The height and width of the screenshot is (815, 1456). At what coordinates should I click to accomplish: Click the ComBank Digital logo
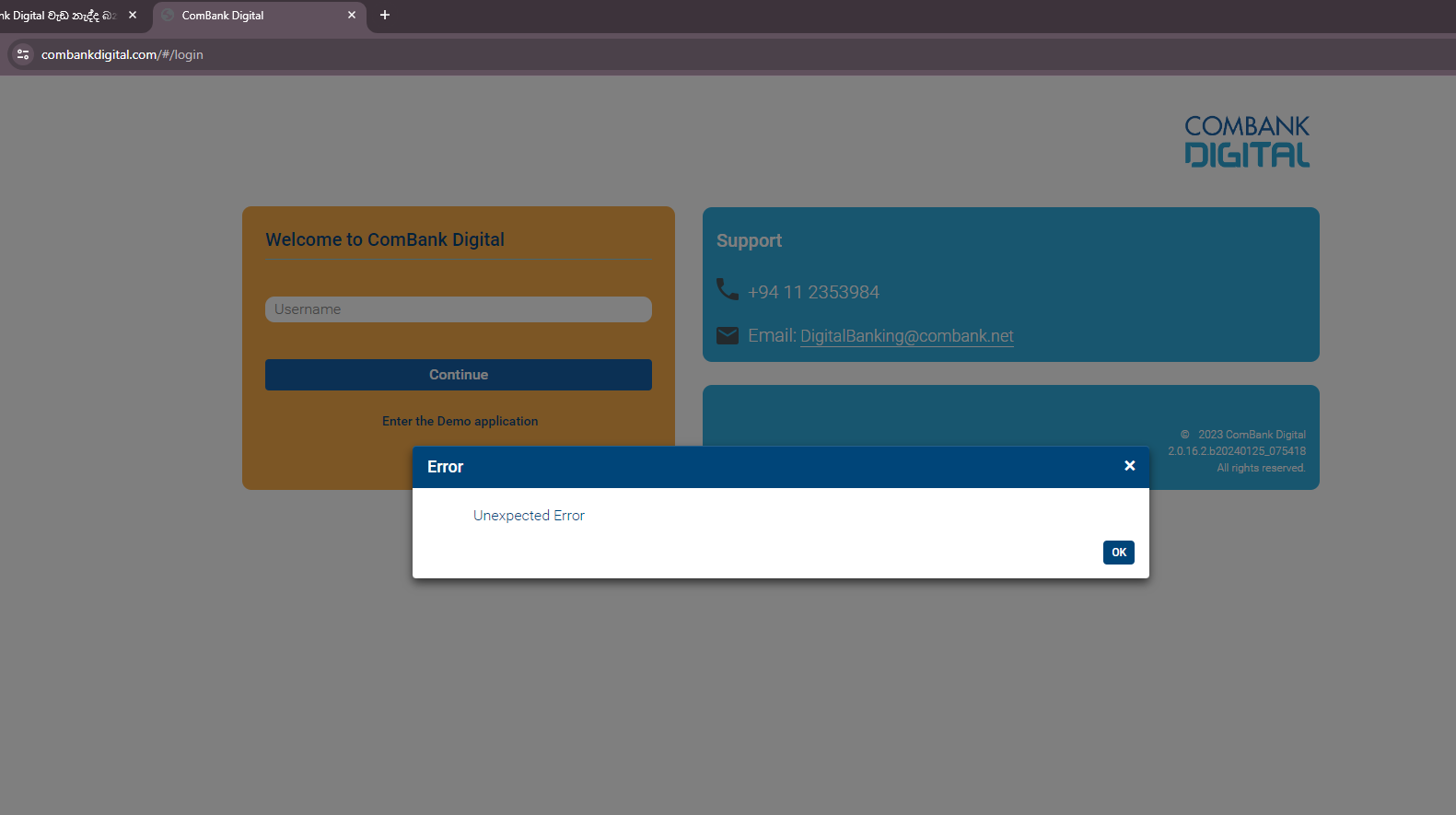point(1247,141)
